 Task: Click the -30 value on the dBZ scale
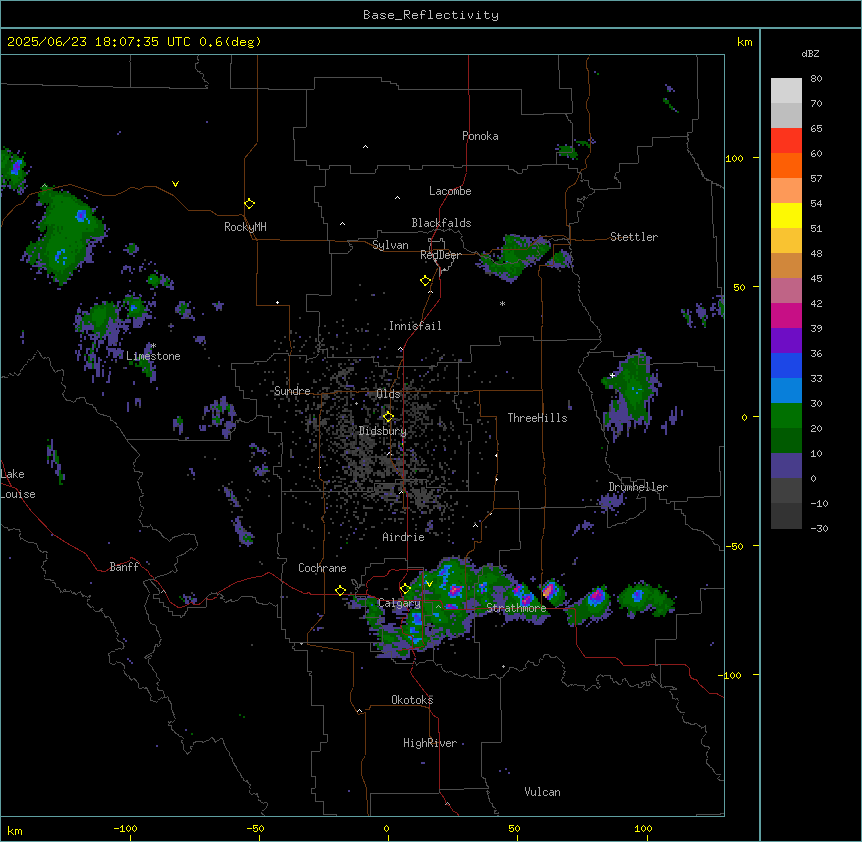tap(819, 528)
